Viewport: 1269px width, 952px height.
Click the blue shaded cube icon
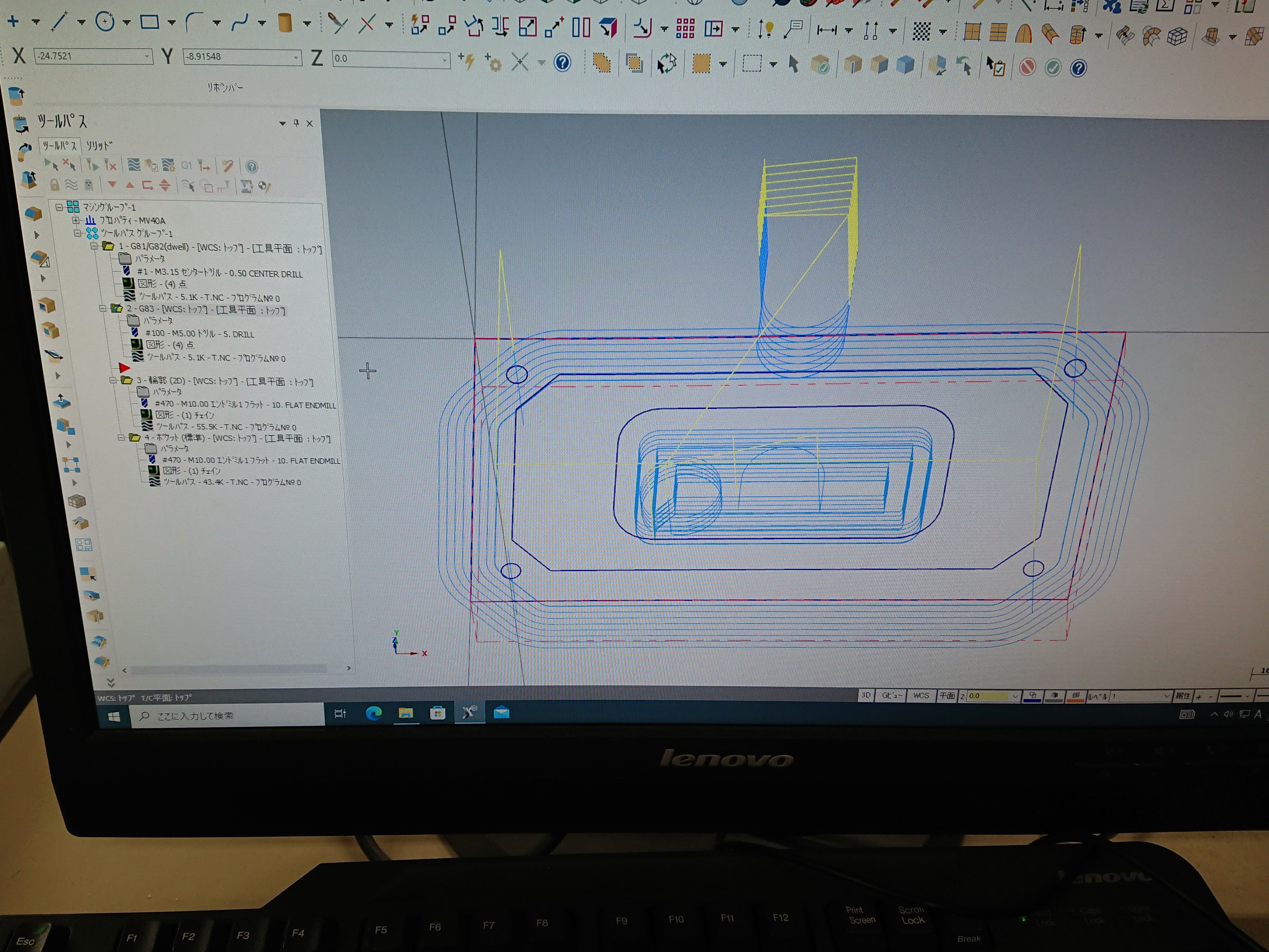(x=905, y=65)
